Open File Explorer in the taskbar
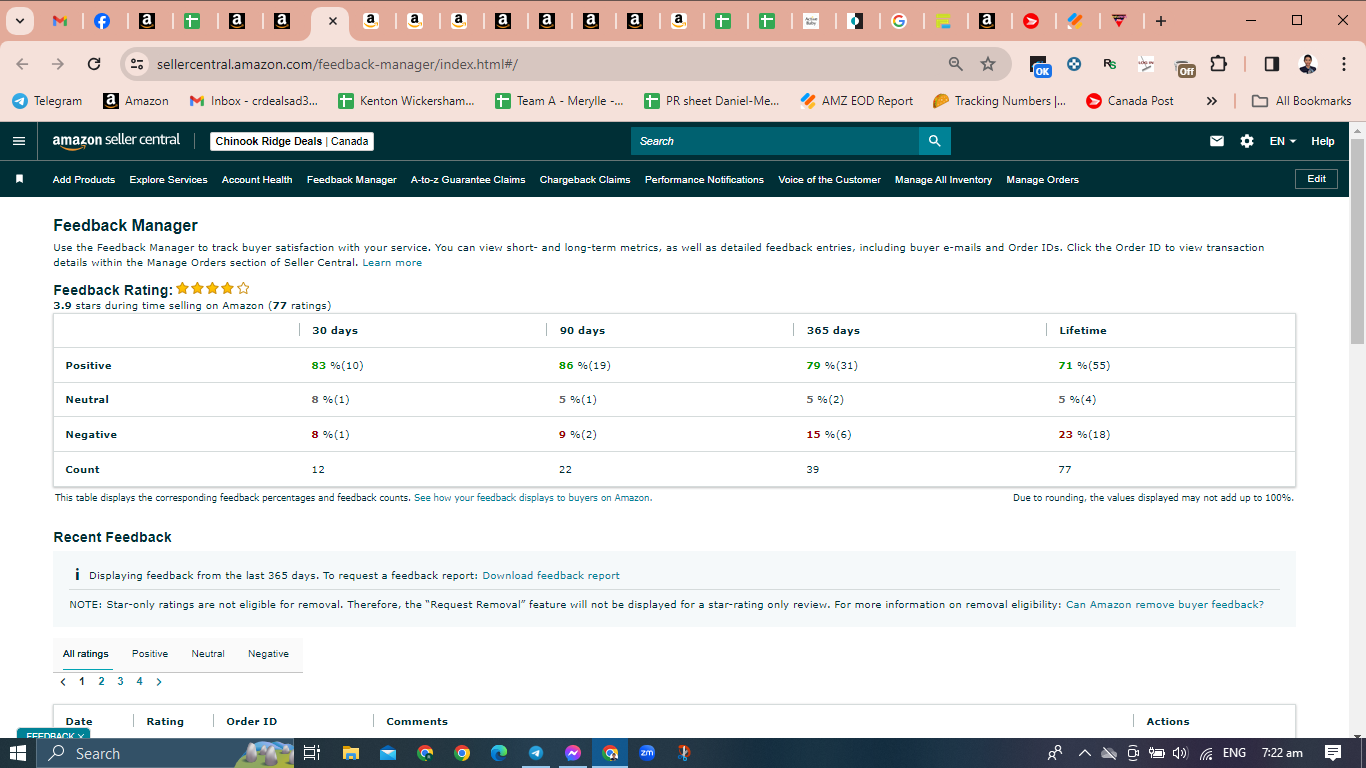 (x=350, y=753)
